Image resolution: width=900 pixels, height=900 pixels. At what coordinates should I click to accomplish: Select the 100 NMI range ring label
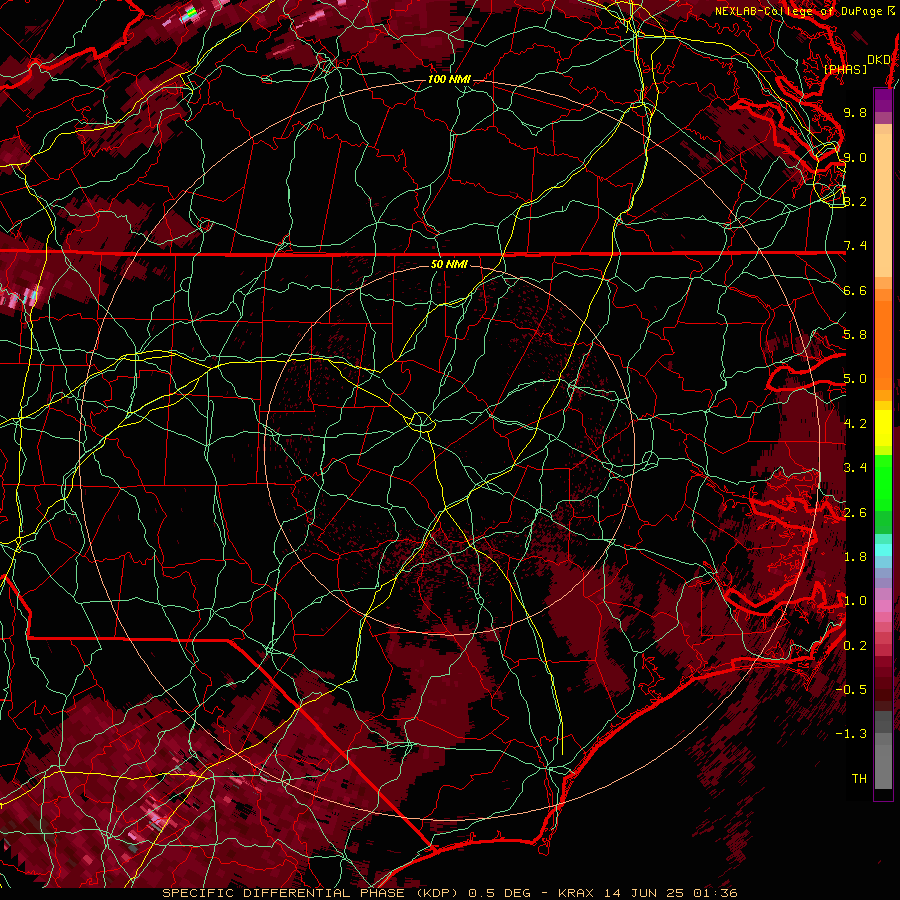[x=449, y=79]
